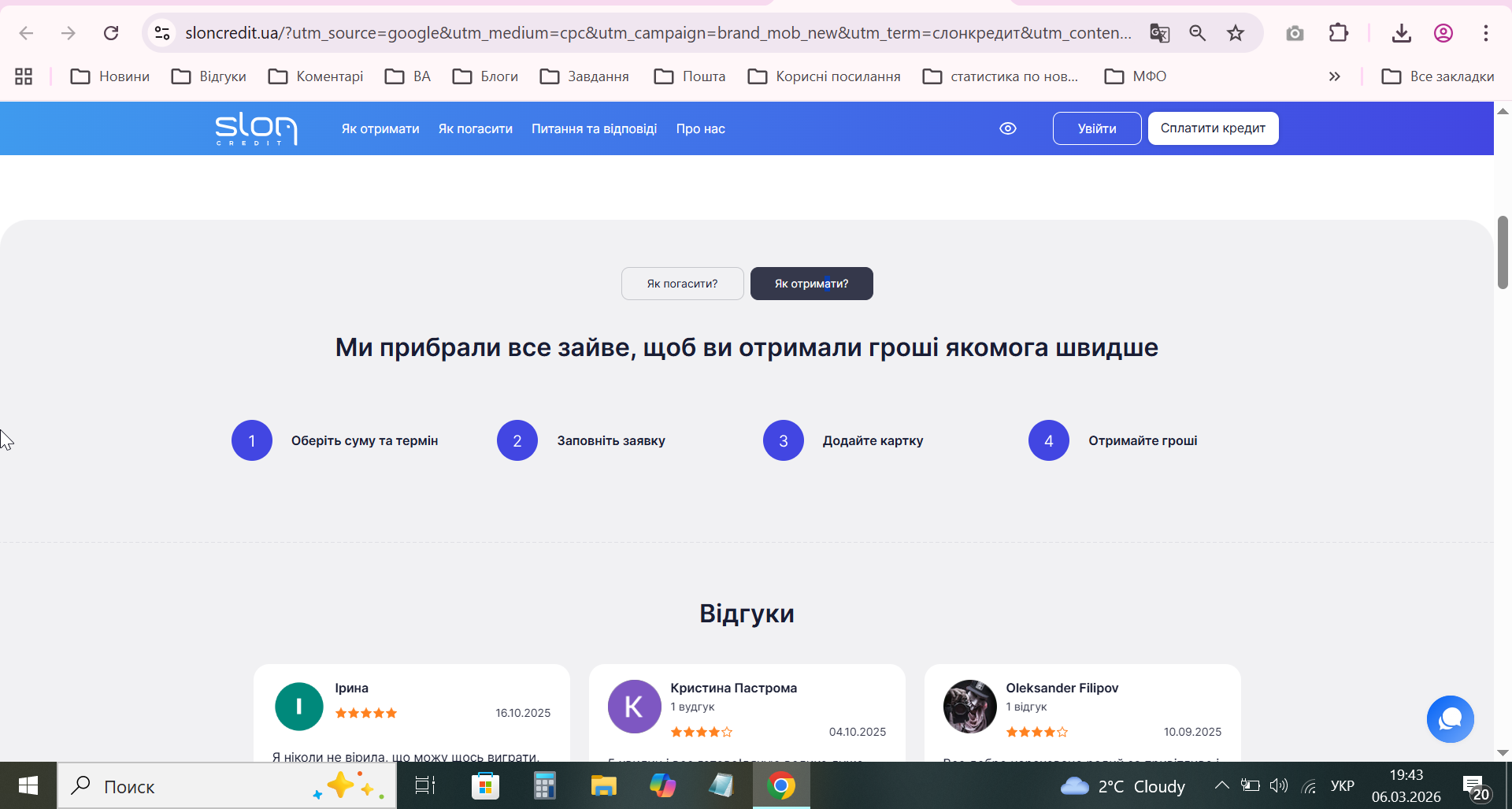Go forward to next page

69,33
